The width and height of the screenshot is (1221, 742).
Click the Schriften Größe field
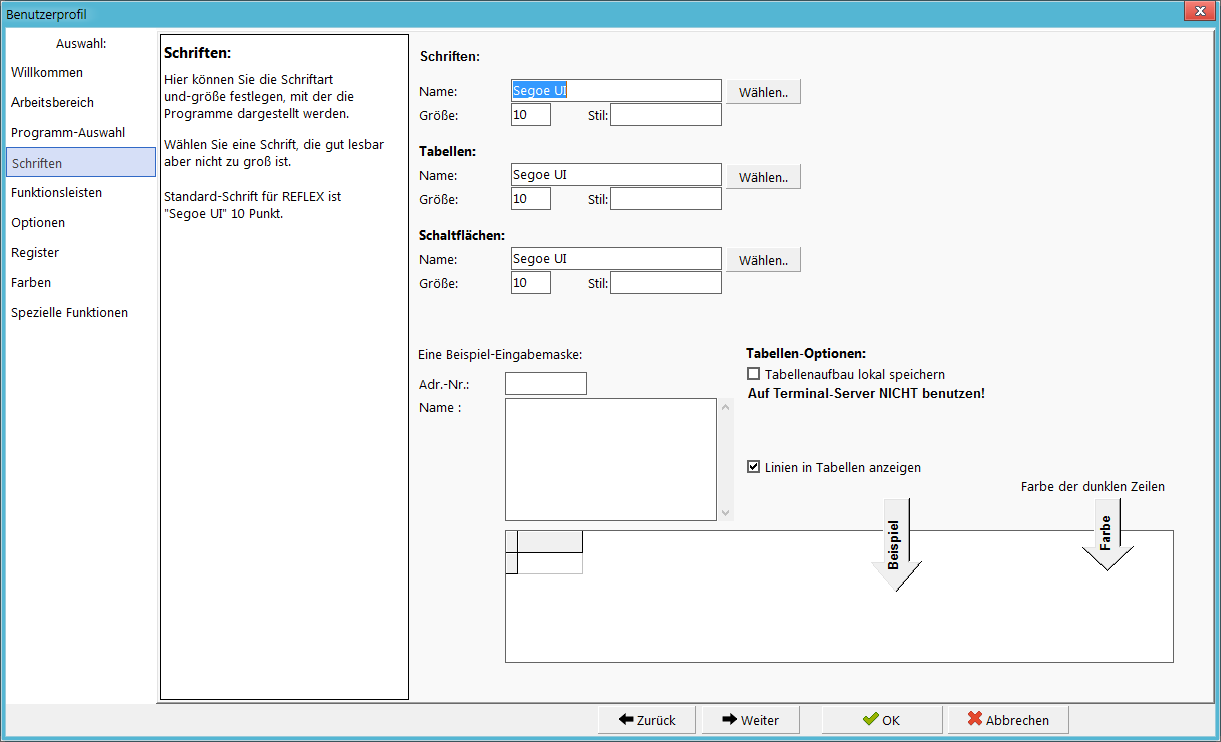(x=530, y=115)
